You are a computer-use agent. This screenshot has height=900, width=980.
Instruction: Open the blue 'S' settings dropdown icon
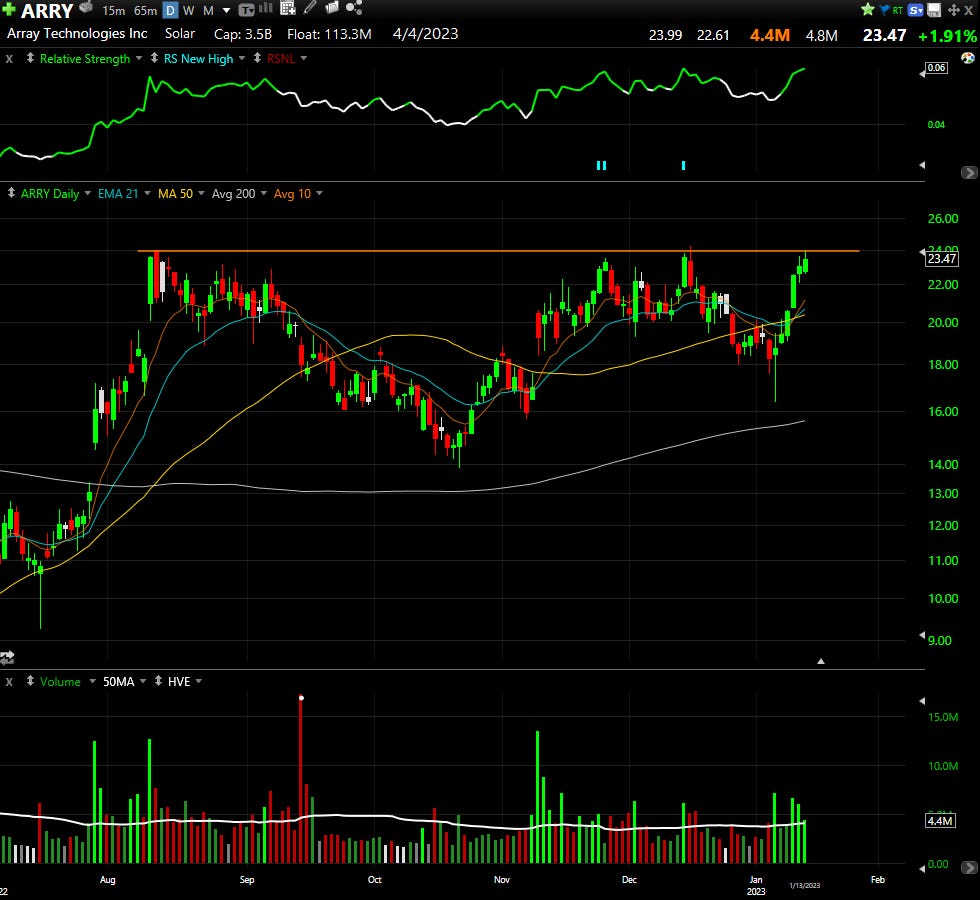(916, 10)
